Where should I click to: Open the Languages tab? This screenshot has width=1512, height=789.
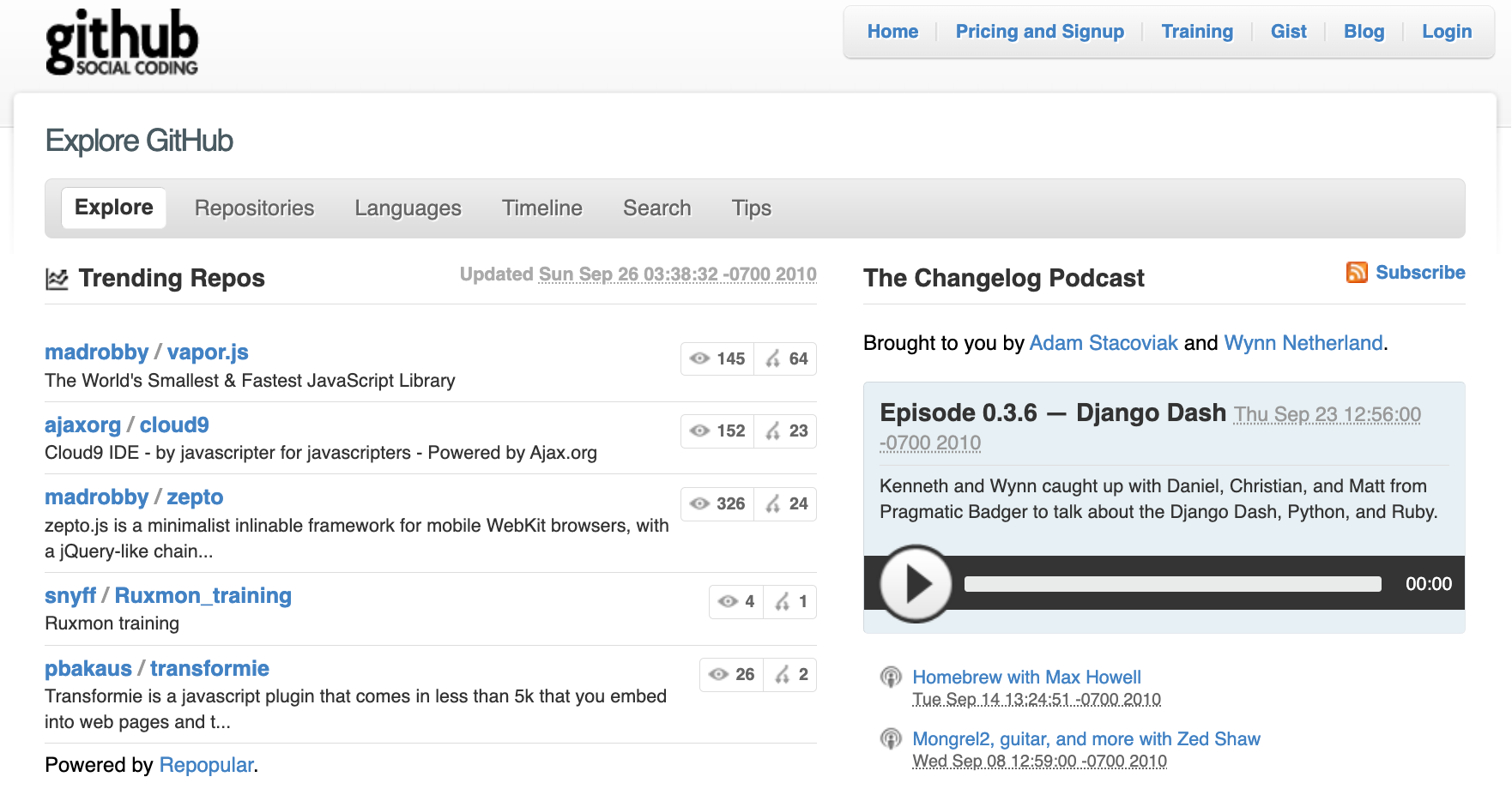pyautogui.click(x=408, y=208)
